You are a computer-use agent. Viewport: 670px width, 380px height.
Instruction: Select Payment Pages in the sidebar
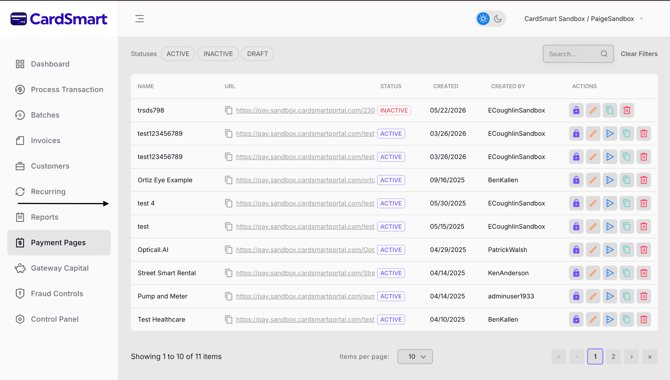point(59,243)
